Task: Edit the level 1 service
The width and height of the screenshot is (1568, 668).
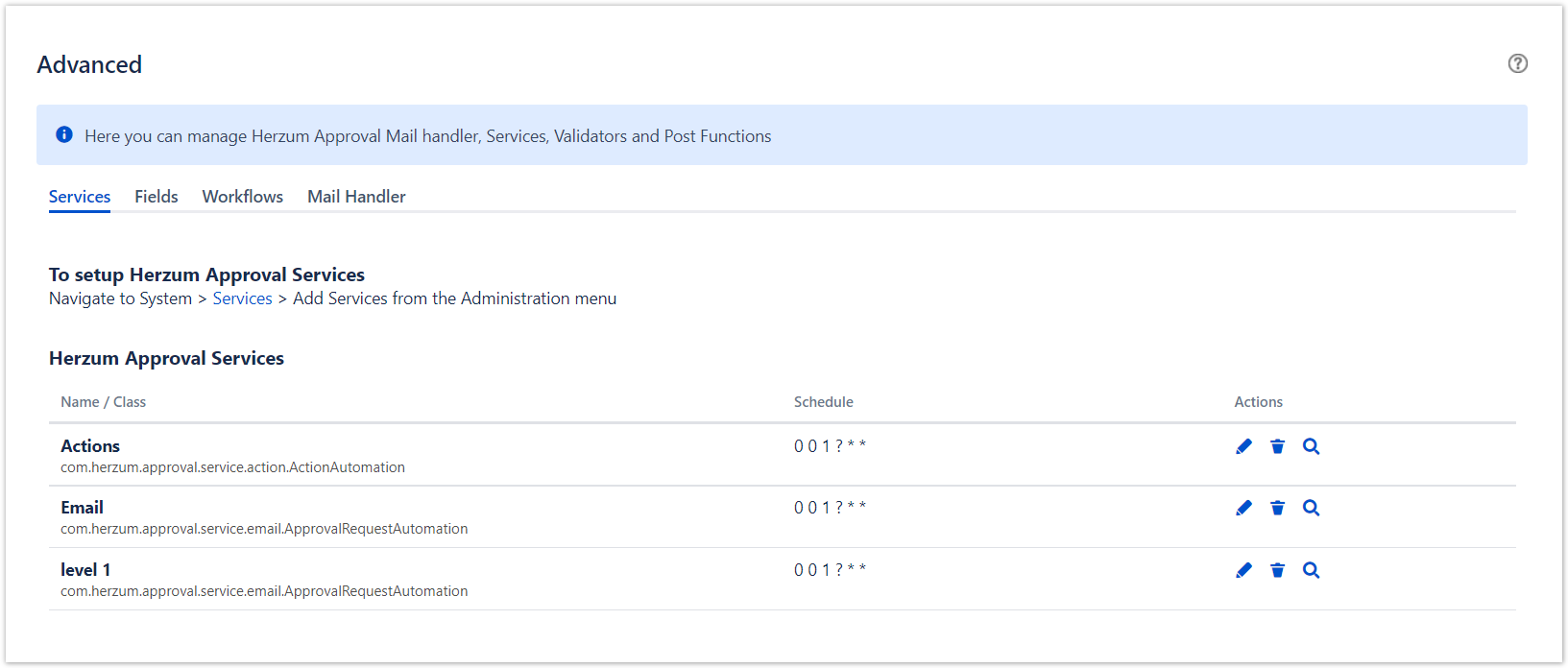Action: point(1243,570)
